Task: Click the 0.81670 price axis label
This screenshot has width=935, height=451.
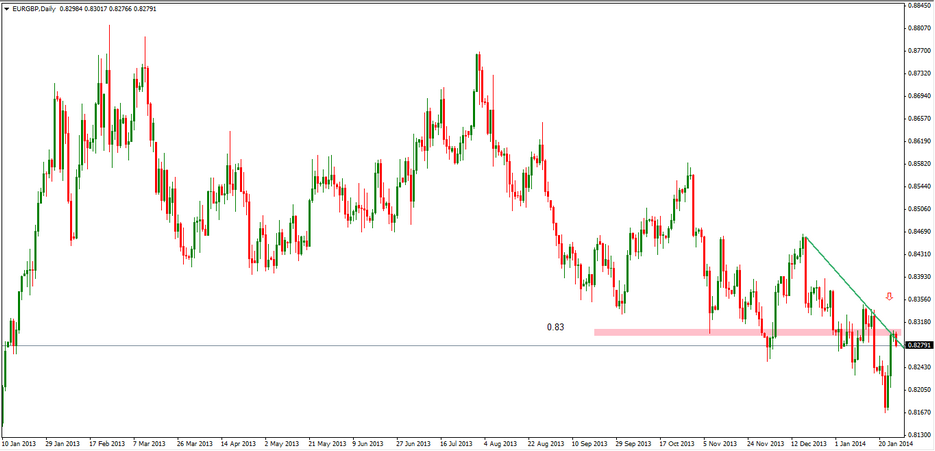Action: point(919,413)
